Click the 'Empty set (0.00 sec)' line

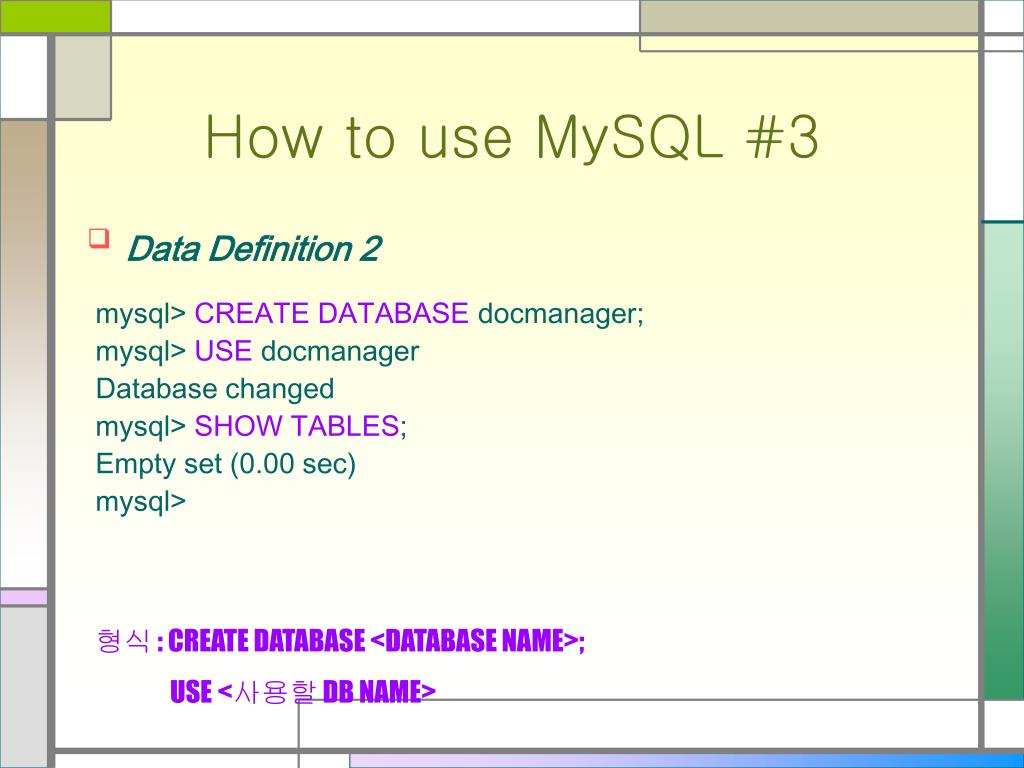click(226, 465)
